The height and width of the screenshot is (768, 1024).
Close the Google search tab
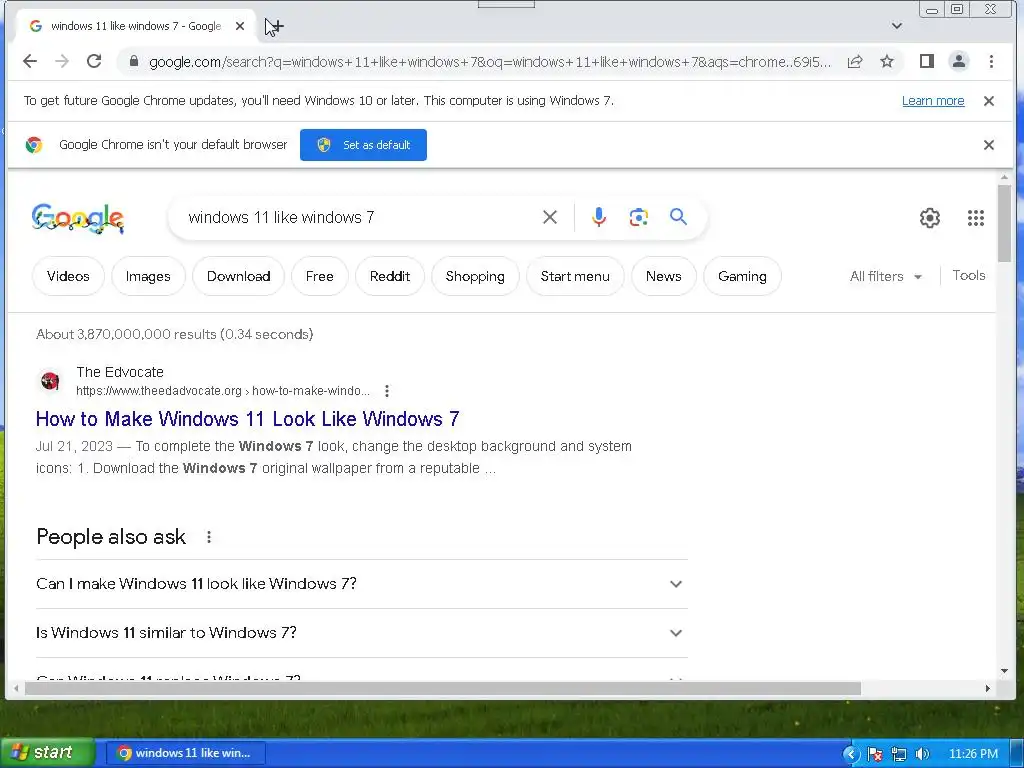coord(240,26)
